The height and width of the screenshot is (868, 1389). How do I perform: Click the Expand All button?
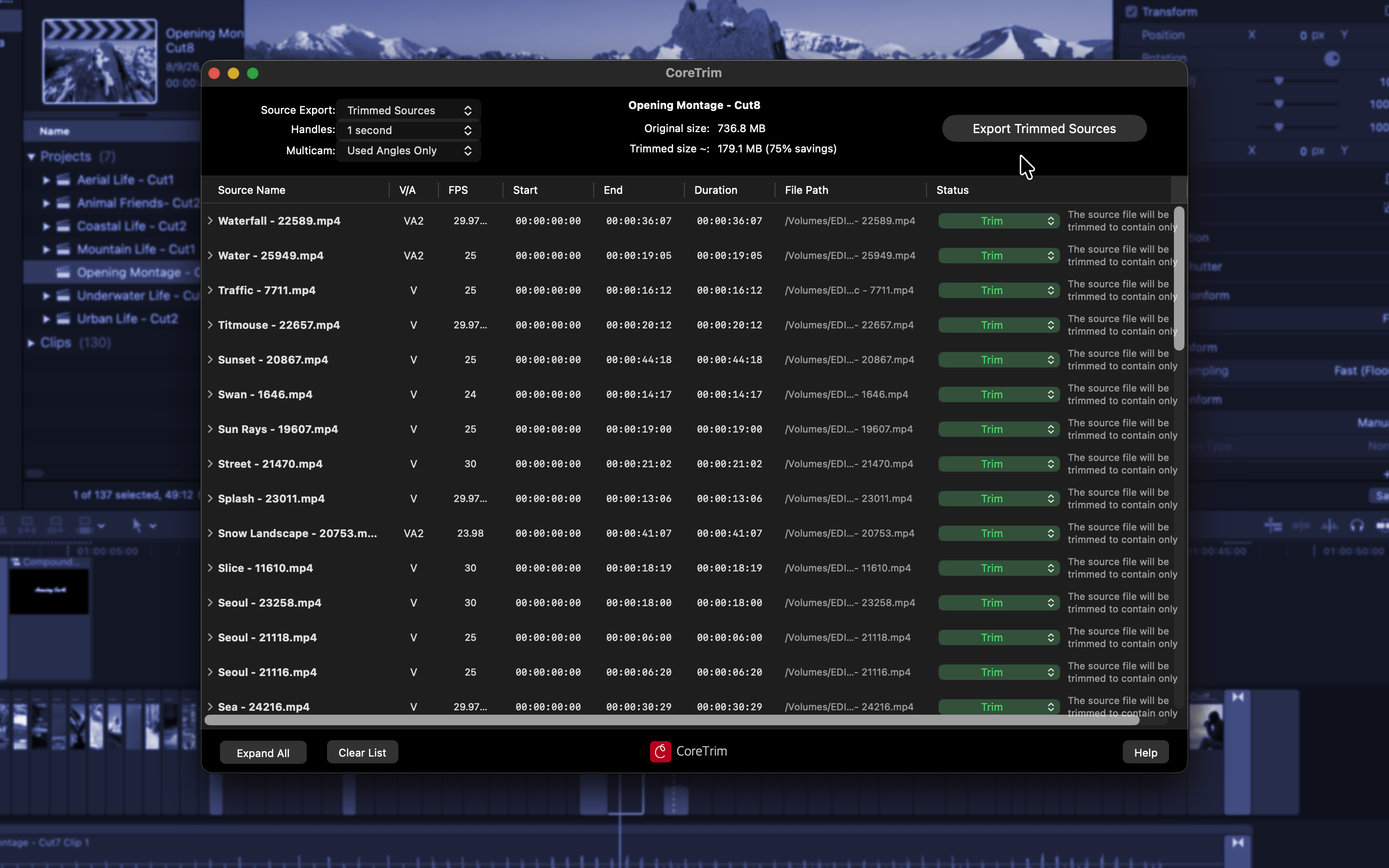pyautogui.click(x=263, y=753)
